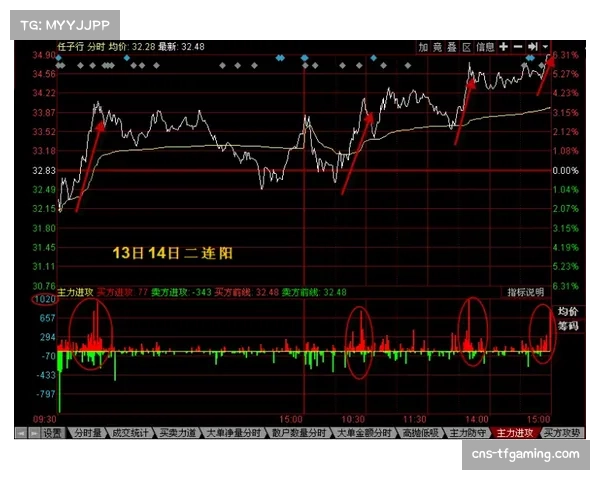Viewport: 600px width, 480px height.
Task: Click the 指标说明 indicator description button
Action: point(525,293)
